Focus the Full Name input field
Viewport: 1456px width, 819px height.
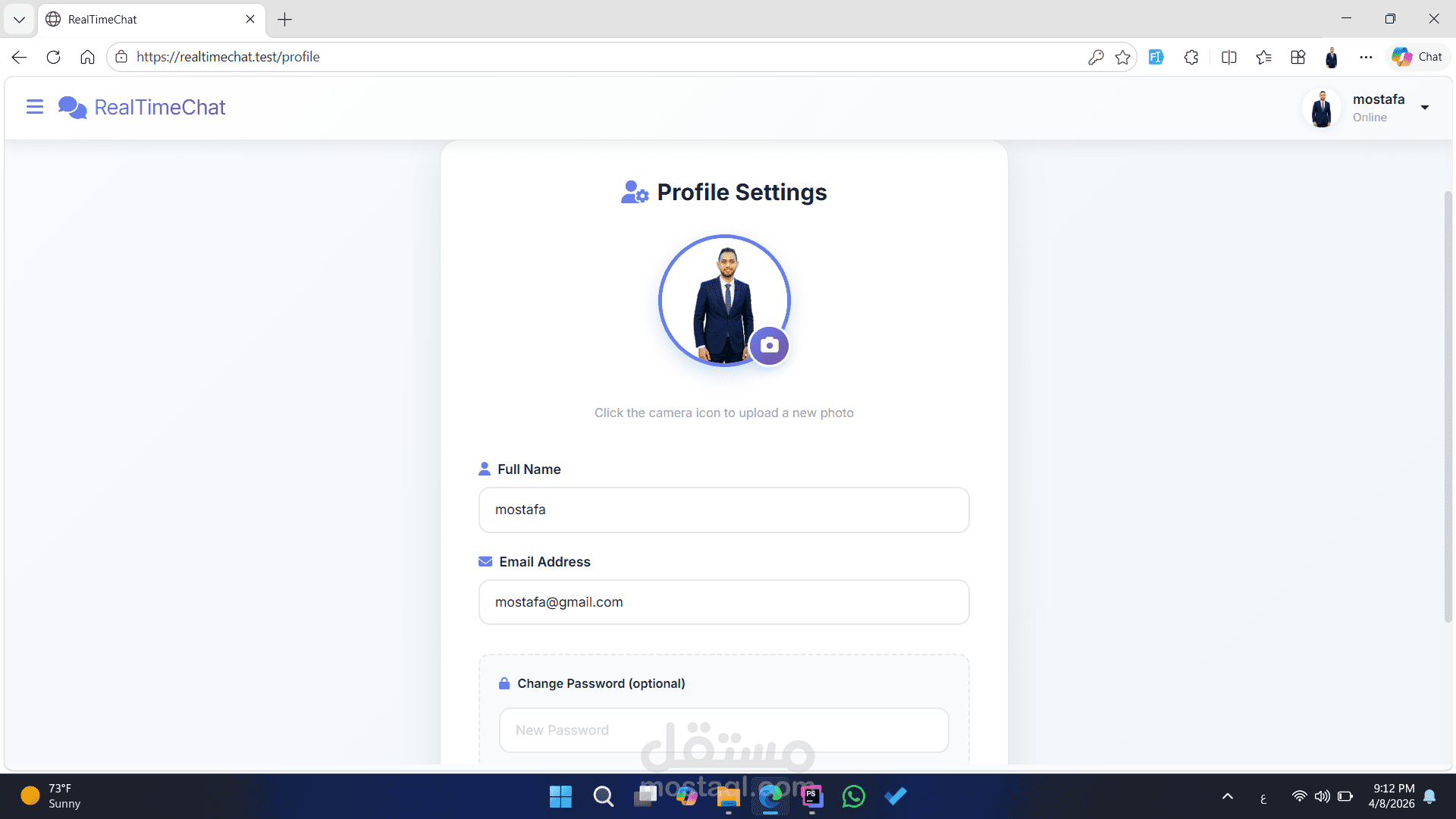(723, 510)
